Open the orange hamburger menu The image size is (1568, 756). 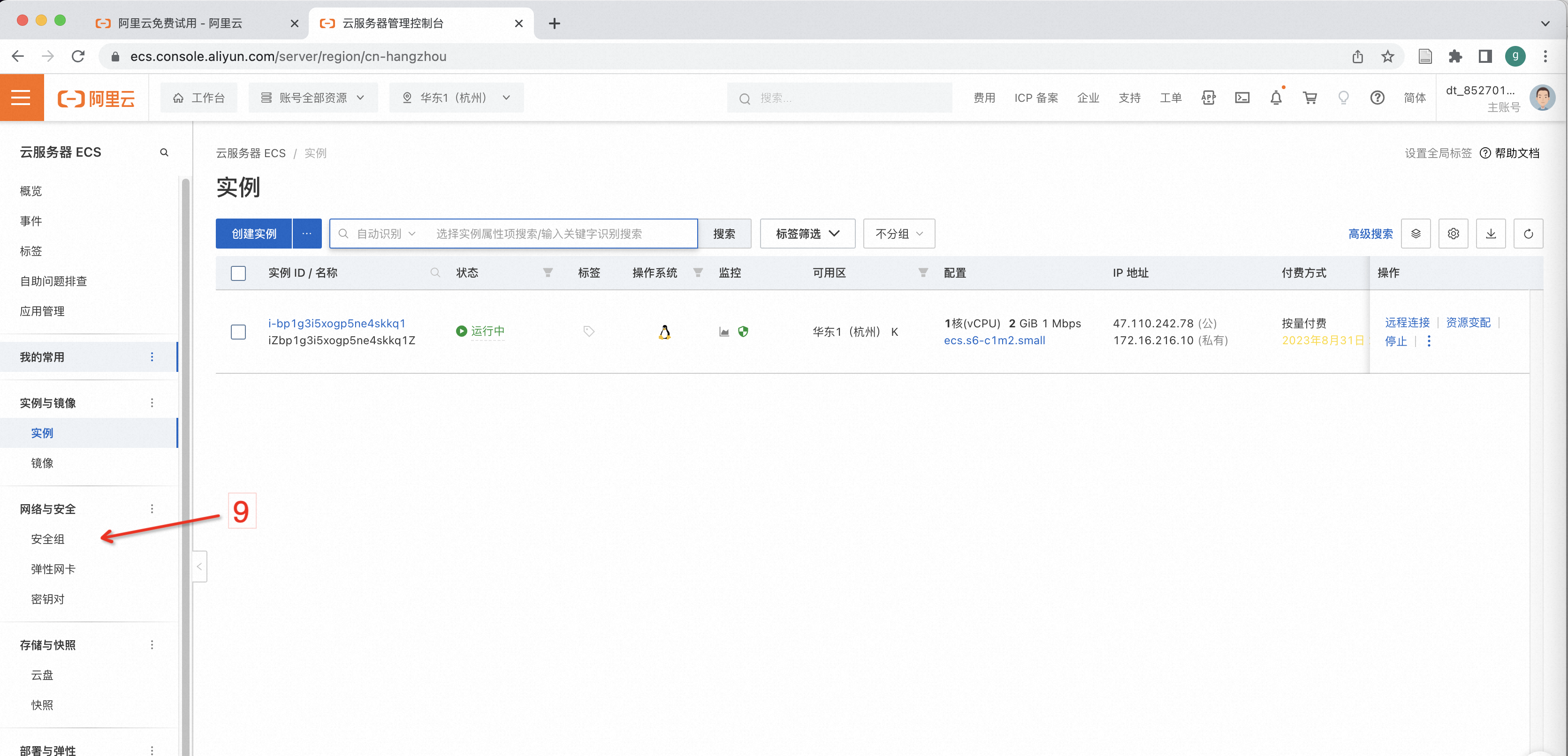pyautogui.click(x=21, y=98)
